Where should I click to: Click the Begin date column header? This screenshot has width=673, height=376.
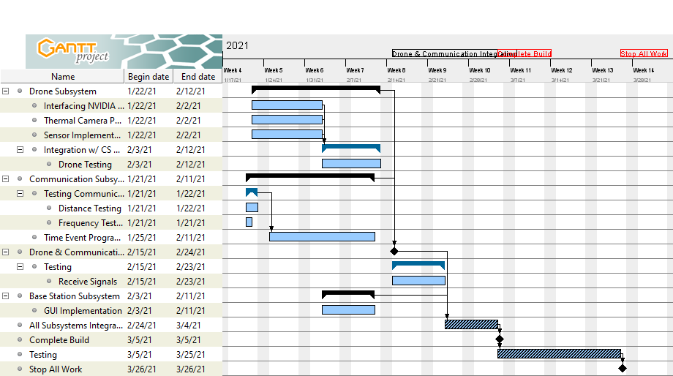149,76
